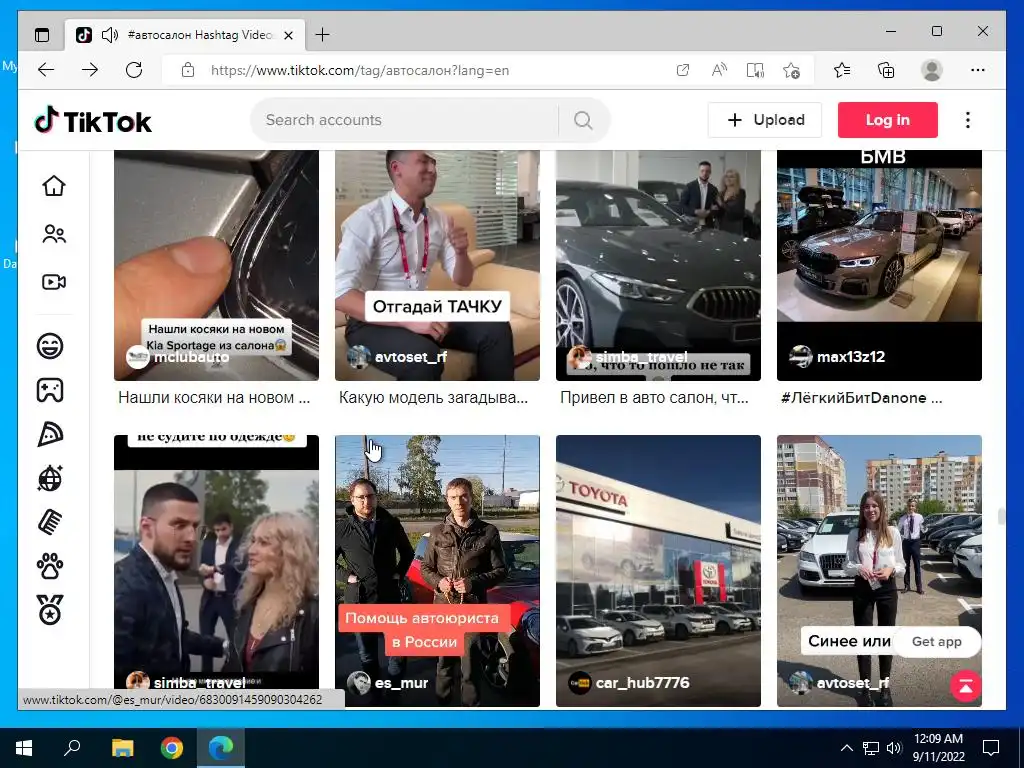Open the car_hub7776 Toyota dealership video
The image size is (1024, 768).
tap(658, 571)
